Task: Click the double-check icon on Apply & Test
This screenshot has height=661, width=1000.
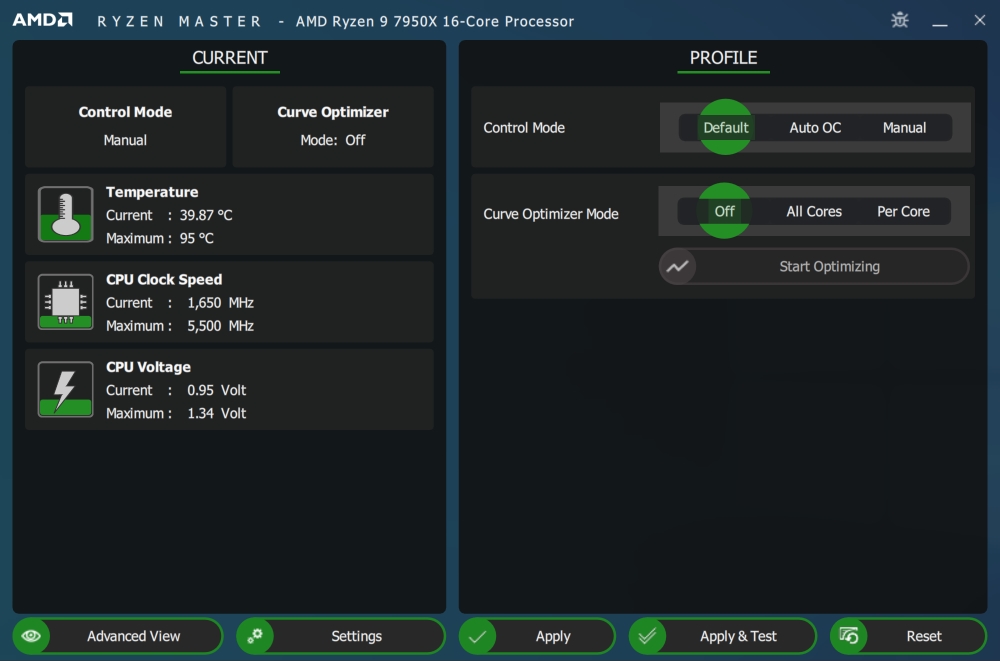Action: coord(647,636)
